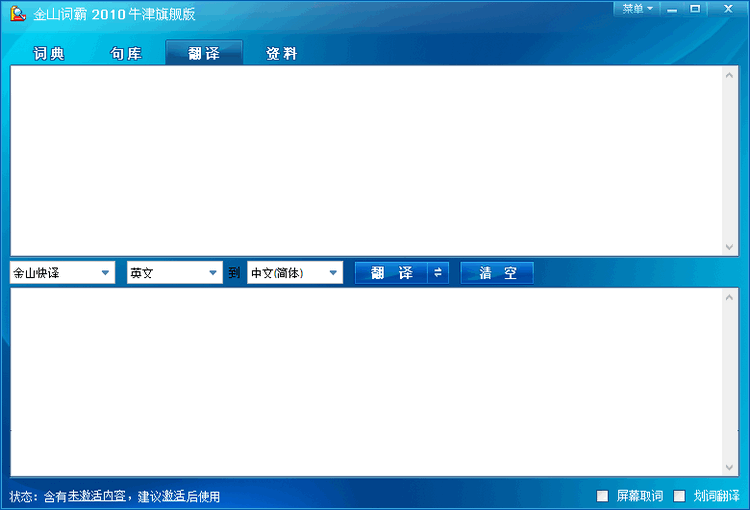This screenshot has height=510, width=750.
Task: Click the 金山词霸 app logo icon
Action: click(x=18, y=13)
